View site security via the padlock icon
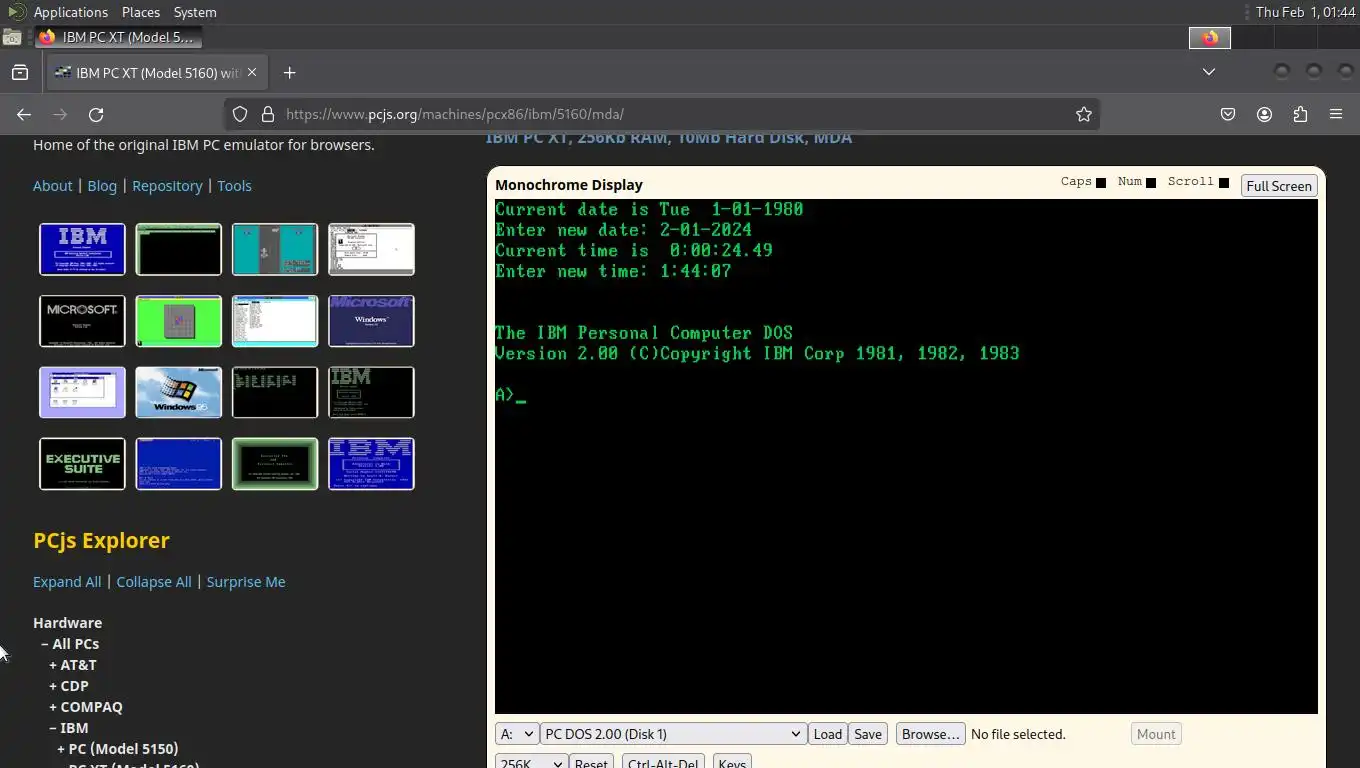1360x768 pixels. 267,114
